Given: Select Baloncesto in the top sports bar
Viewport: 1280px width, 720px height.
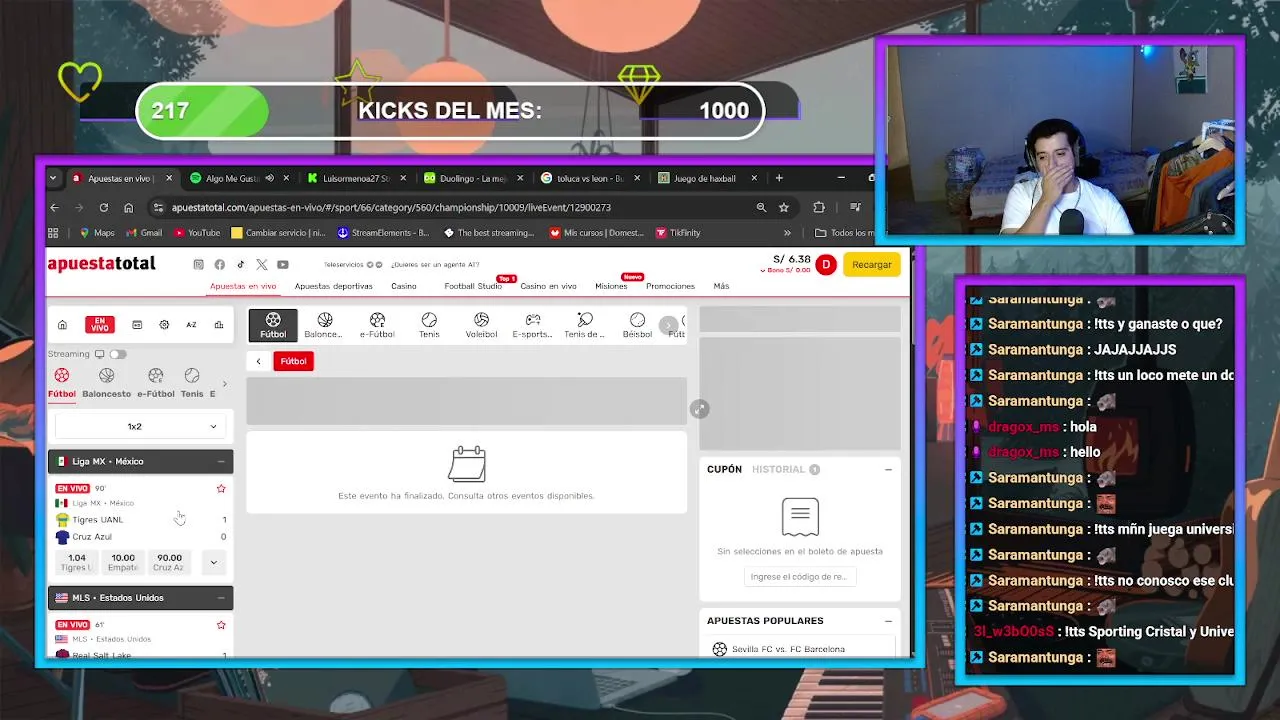Looking at the screenshot, I should 324,325.
